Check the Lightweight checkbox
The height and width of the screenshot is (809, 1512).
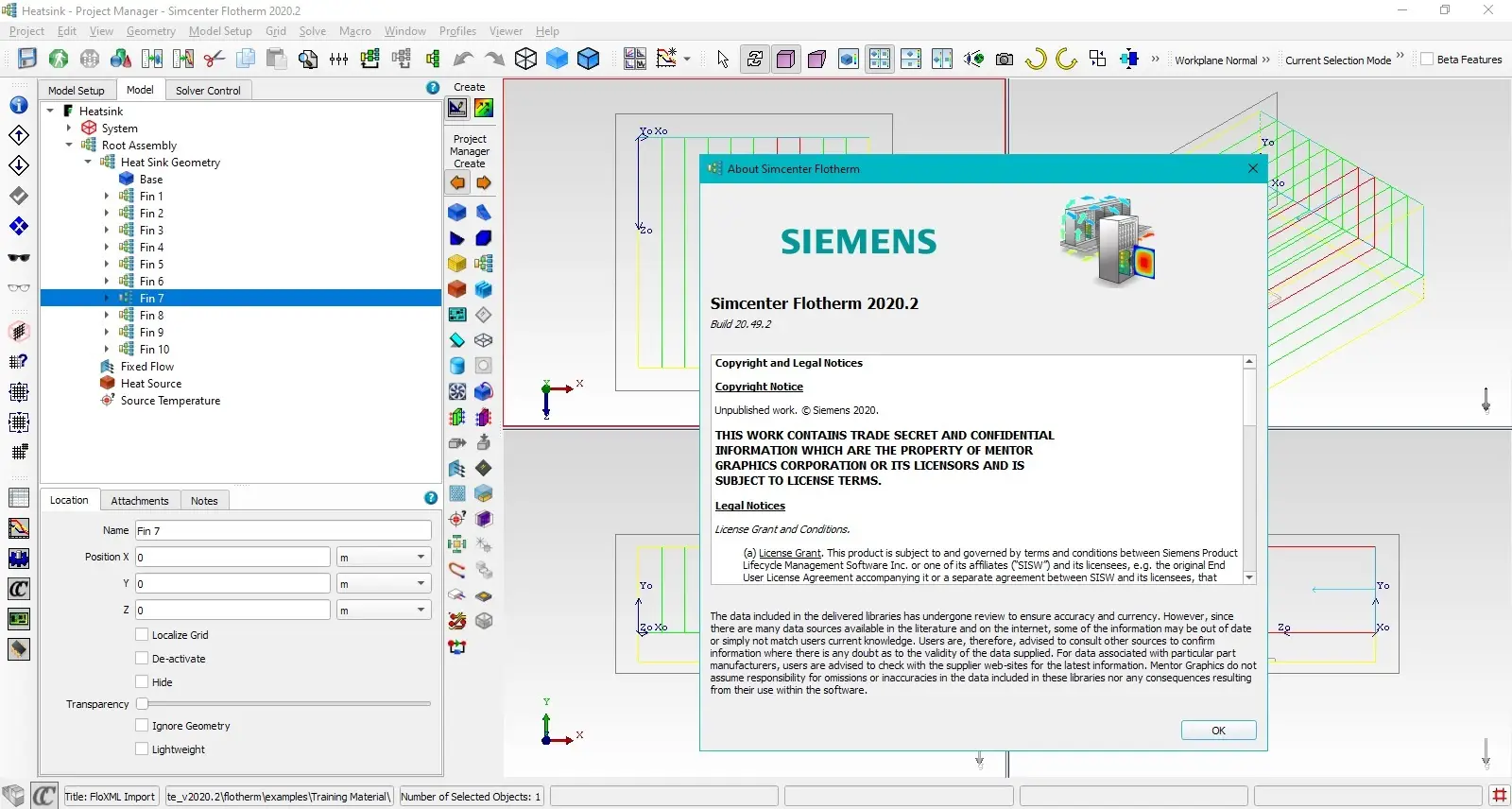click(x=142, y=749)
